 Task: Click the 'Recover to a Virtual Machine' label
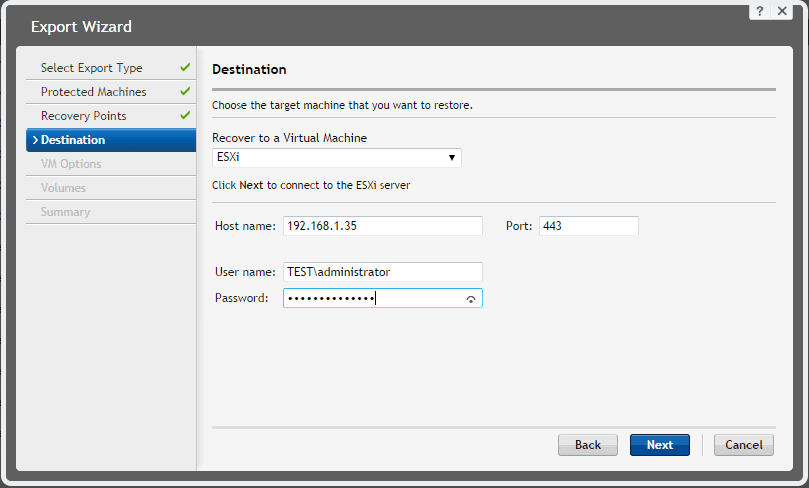point(289,138)
